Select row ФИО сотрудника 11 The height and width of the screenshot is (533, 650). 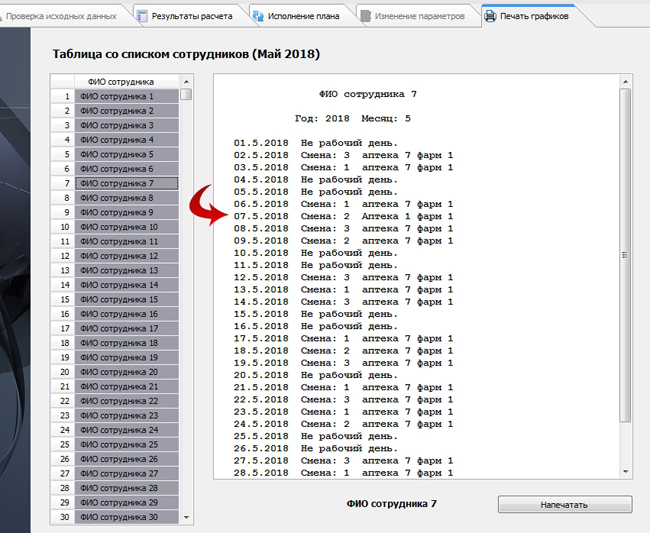point(126,241)
